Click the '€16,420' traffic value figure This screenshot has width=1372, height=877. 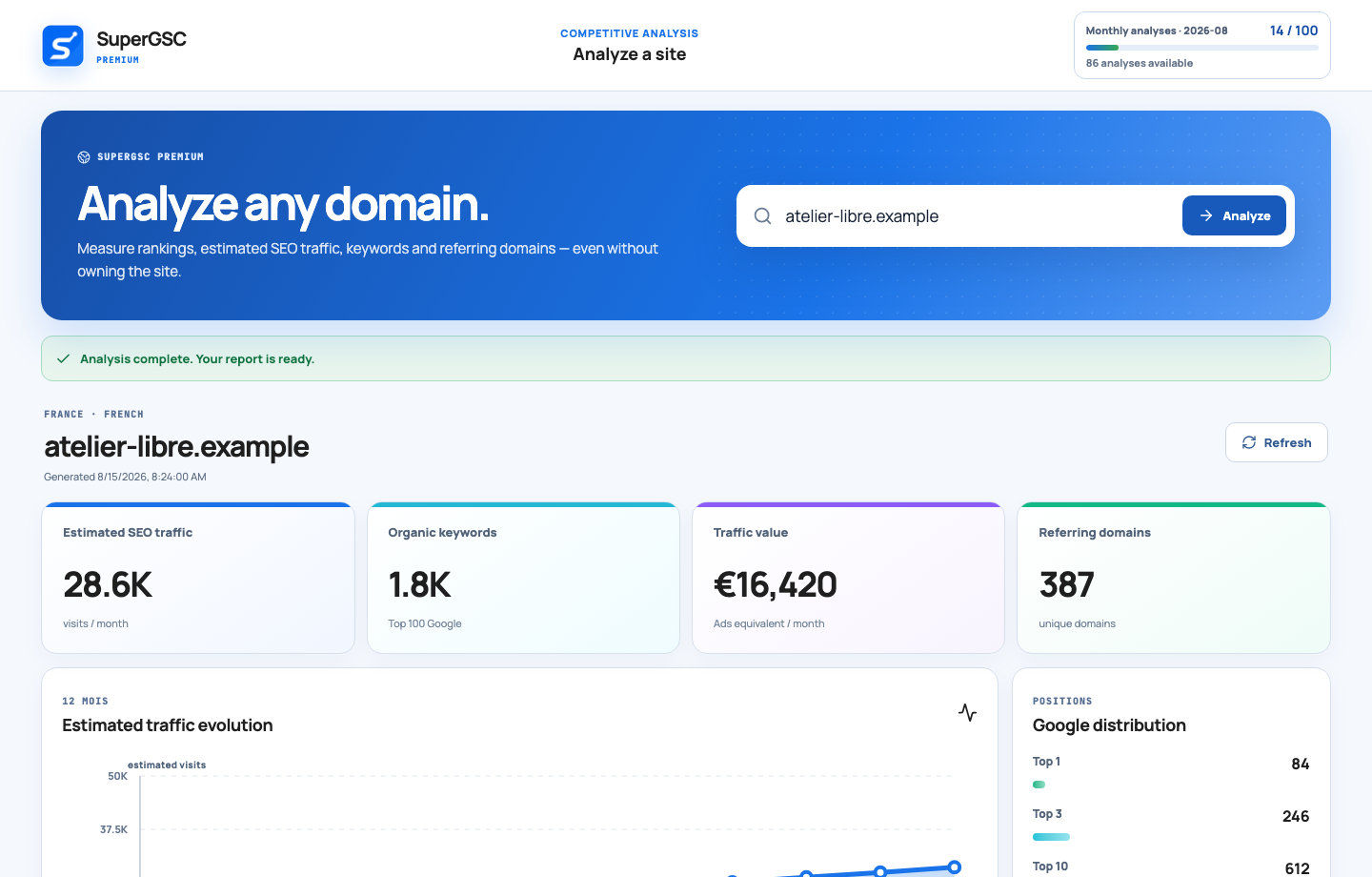click(x=776, y=584)
